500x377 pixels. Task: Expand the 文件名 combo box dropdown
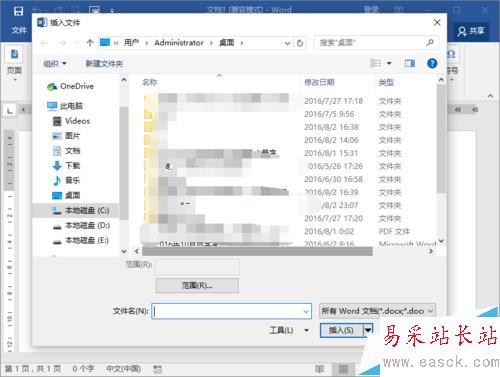click(306, 311)
